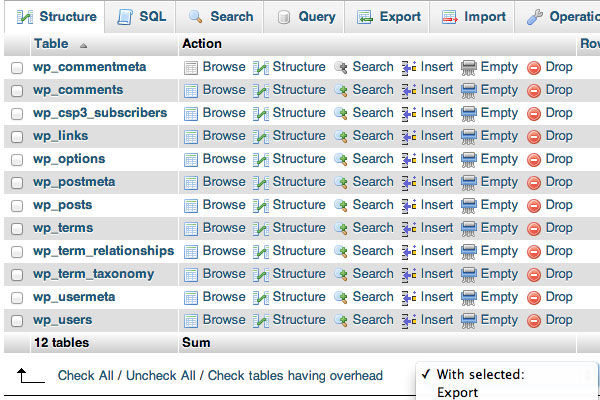600x400 pixels.
Task: Click the Empty icon for wp_usermeta
Action: point(469,298)
